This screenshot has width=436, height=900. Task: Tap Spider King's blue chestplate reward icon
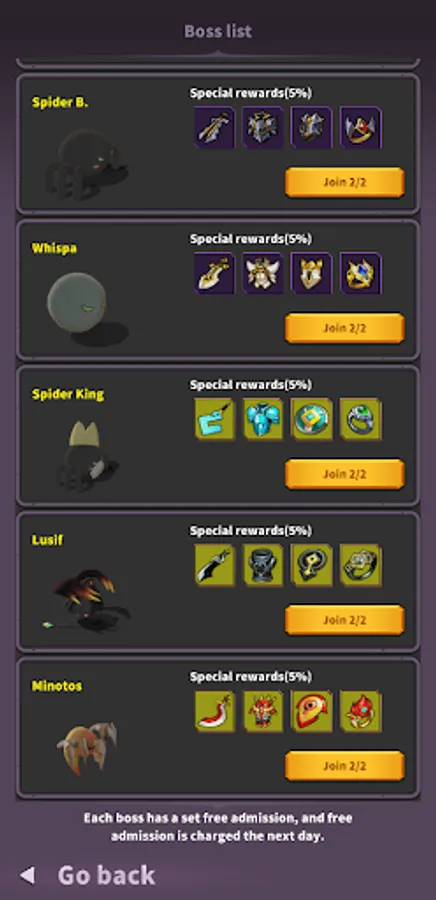click(x=263, y=419)
